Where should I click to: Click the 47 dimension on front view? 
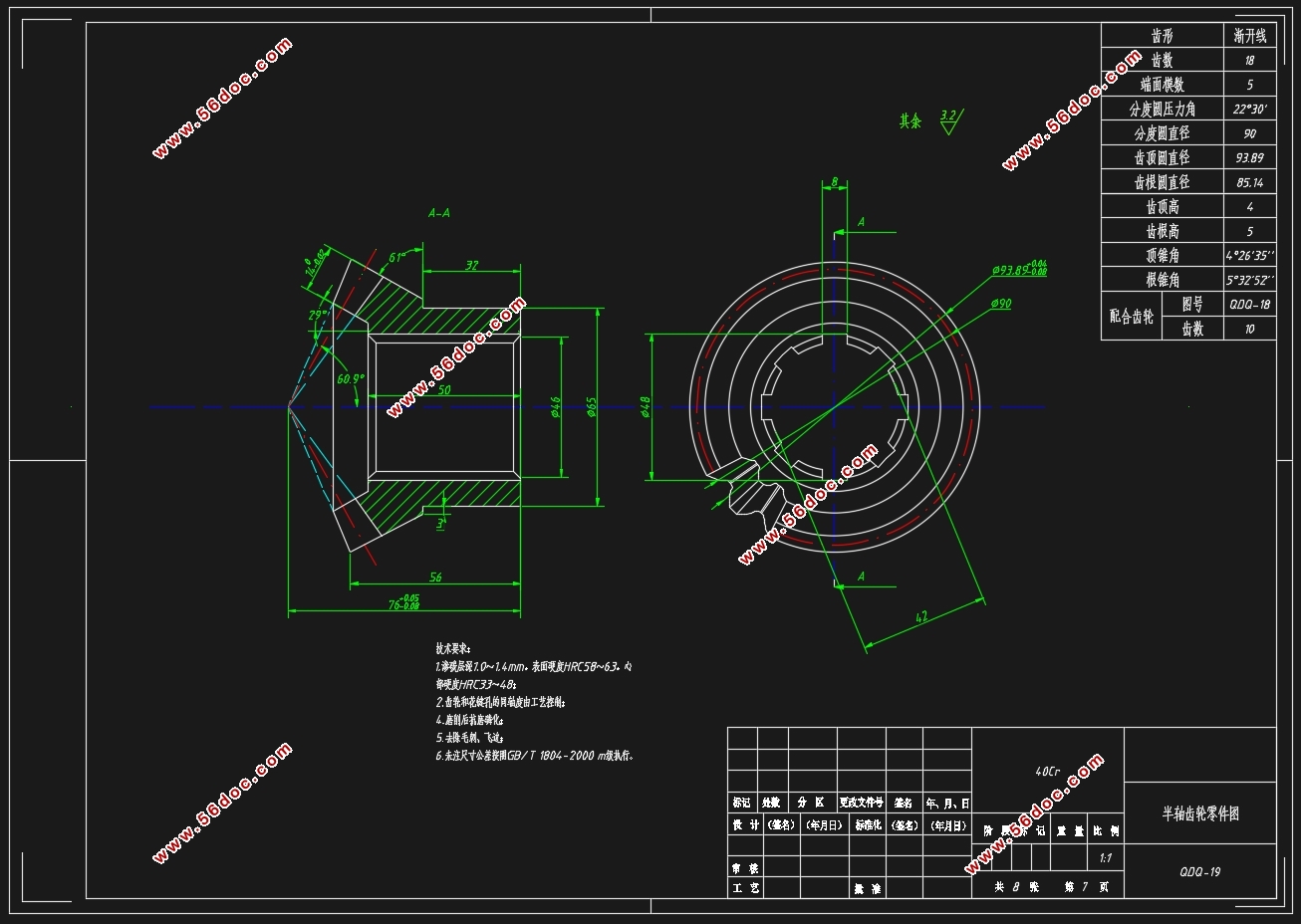pos(920,618)
